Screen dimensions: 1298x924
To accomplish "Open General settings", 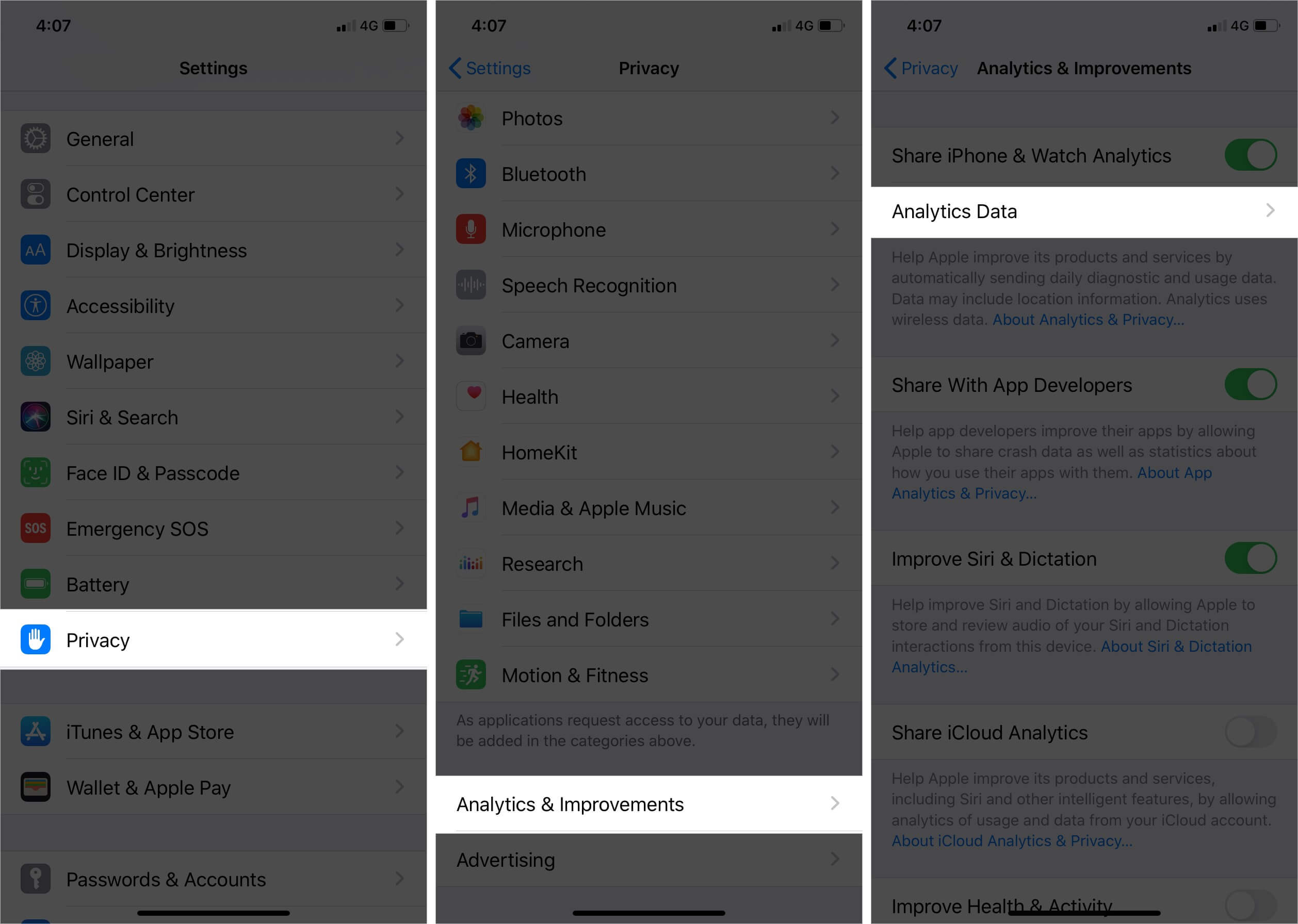I will pos(213,139).
